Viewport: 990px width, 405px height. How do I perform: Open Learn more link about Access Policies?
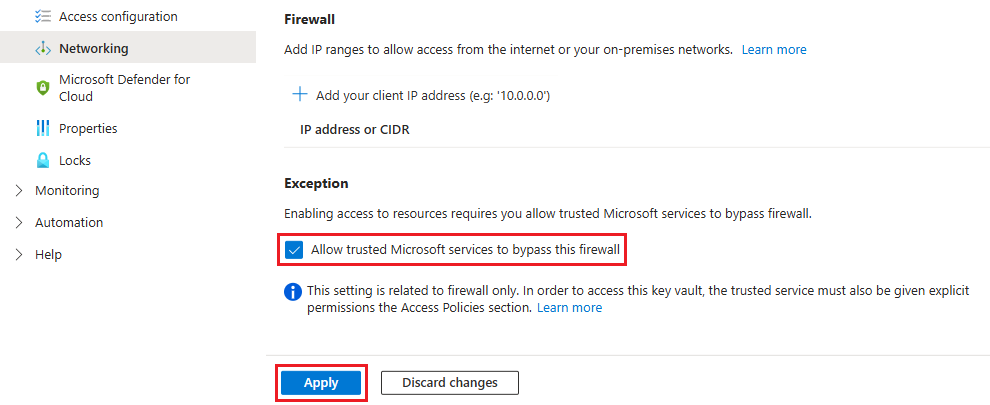569,308
